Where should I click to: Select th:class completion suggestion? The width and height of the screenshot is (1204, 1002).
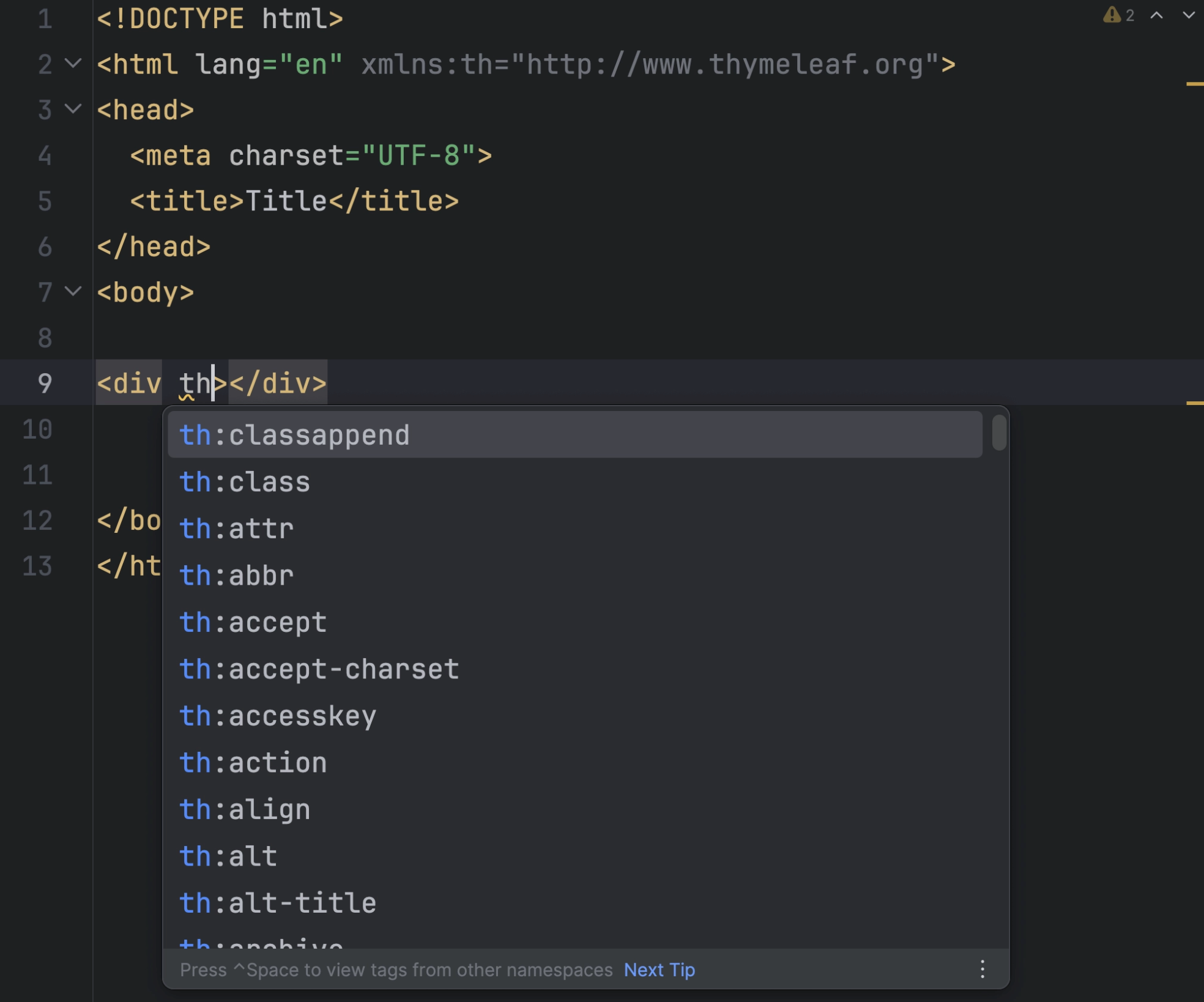575,481
